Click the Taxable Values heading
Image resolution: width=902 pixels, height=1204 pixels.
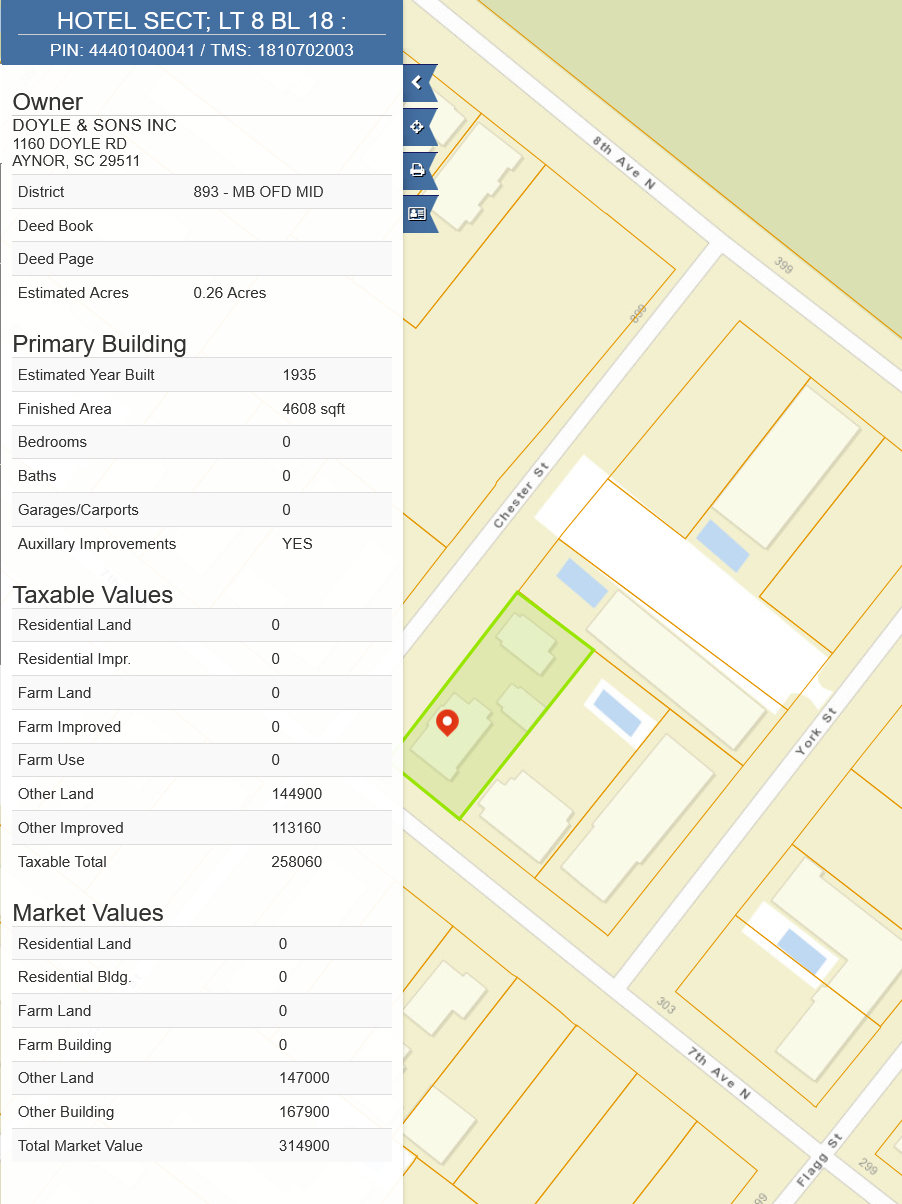[x=92, y=595]
